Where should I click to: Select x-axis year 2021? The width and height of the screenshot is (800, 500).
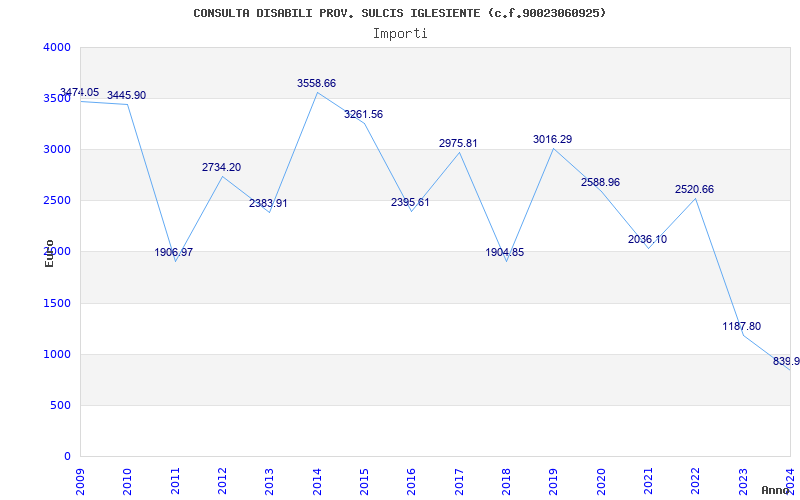pos(648,482)
